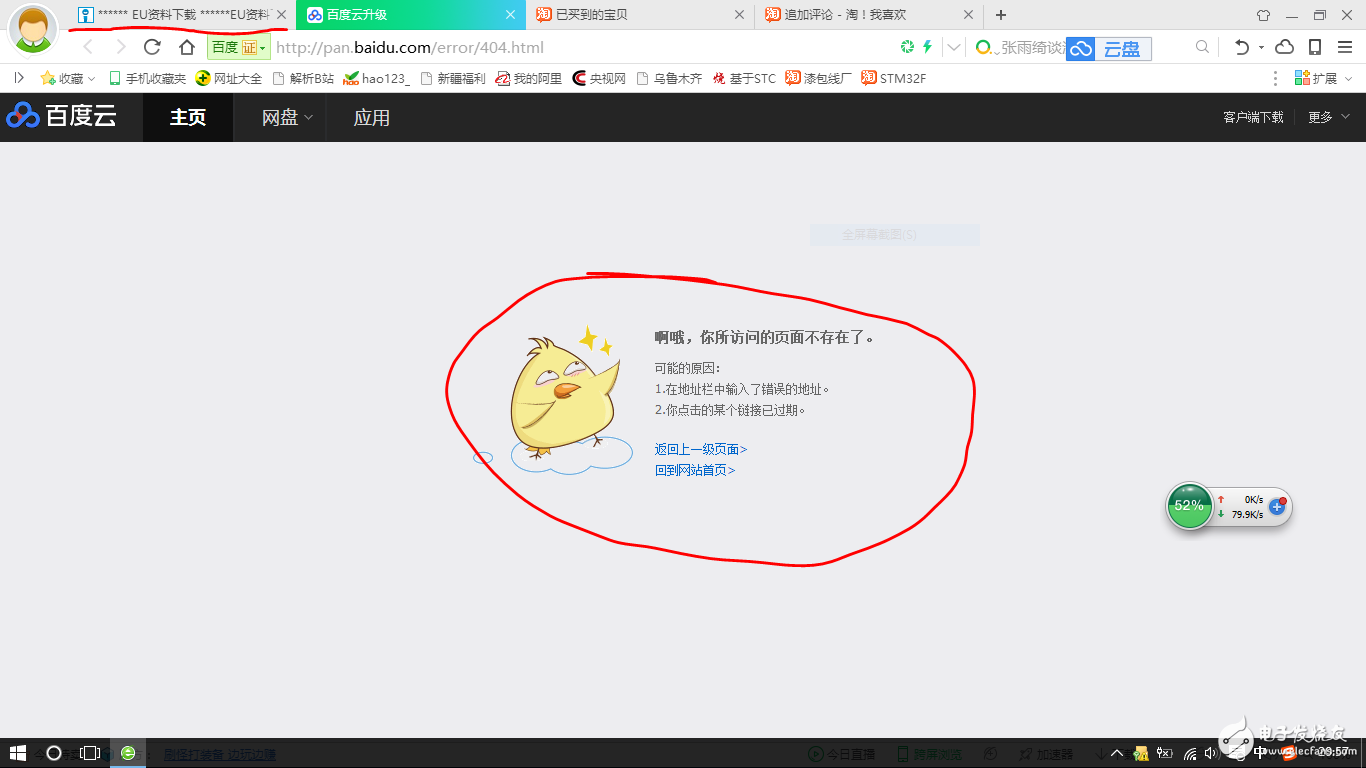Close the EU资料下载 tab
This screenshot has width=1366, height=768.
[282, 15]
